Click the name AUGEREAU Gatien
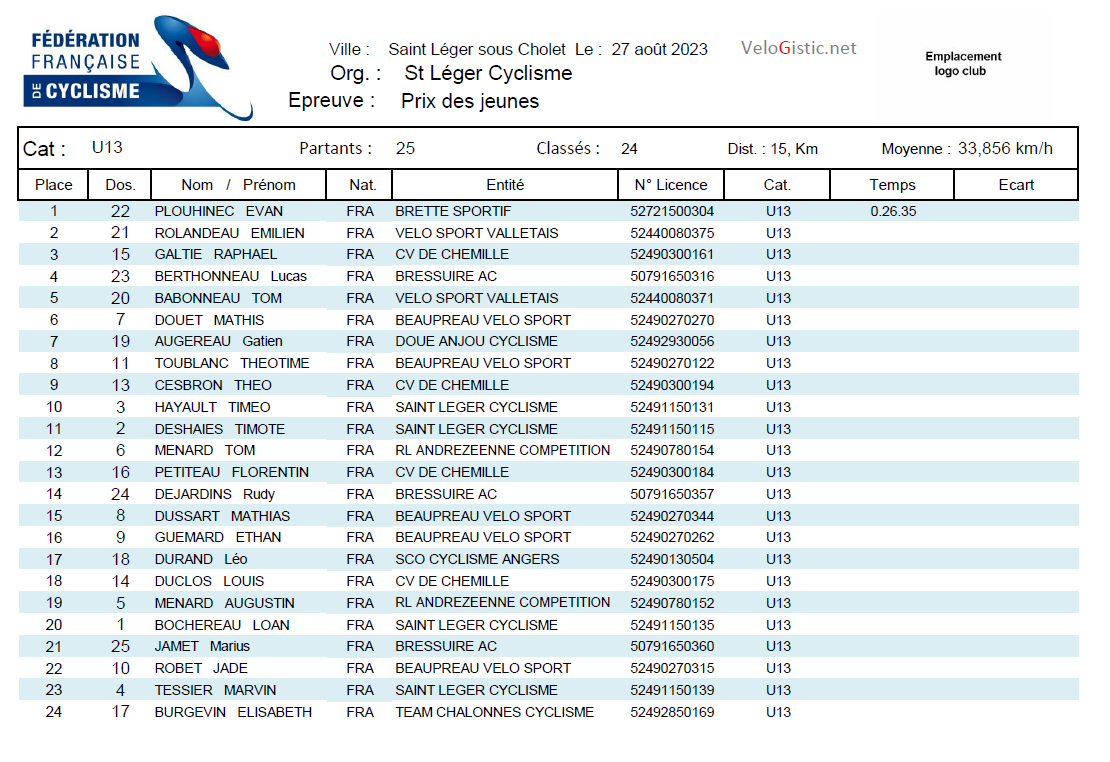Viewport: 1110px width, 762px height. click(219, 341)
